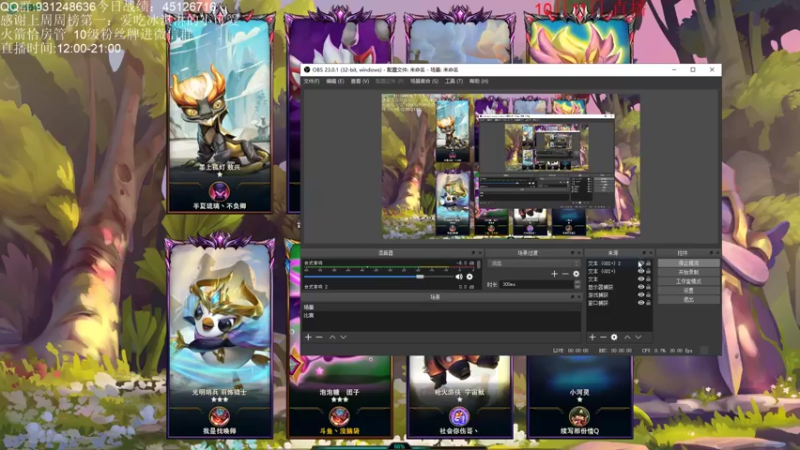Viewport: 800px width, 450px height.
Task: Add a new source with plus icon
Action: point(592,337)
